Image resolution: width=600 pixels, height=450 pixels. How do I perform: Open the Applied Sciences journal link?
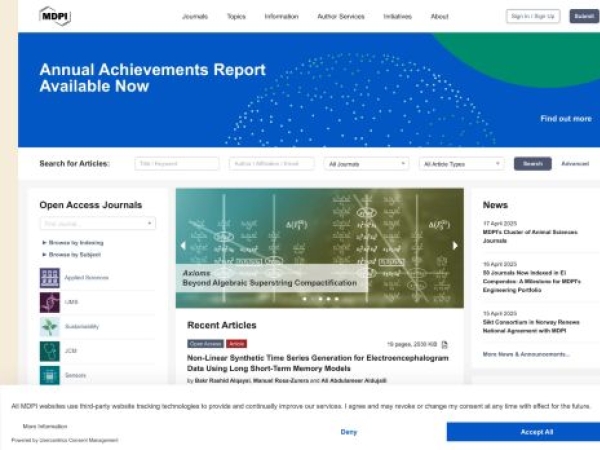tap(86, 278)
